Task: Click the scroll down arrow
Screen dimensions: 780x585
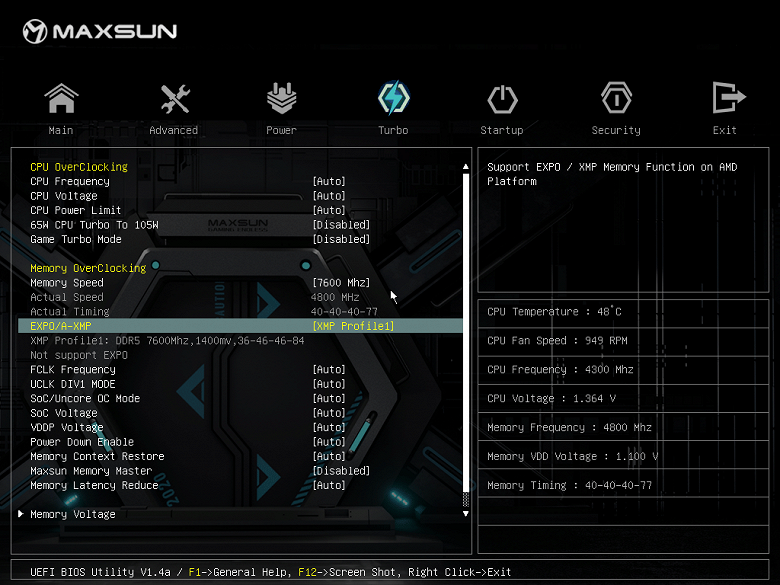Action: pyautogui.click(x=466, y=514)
